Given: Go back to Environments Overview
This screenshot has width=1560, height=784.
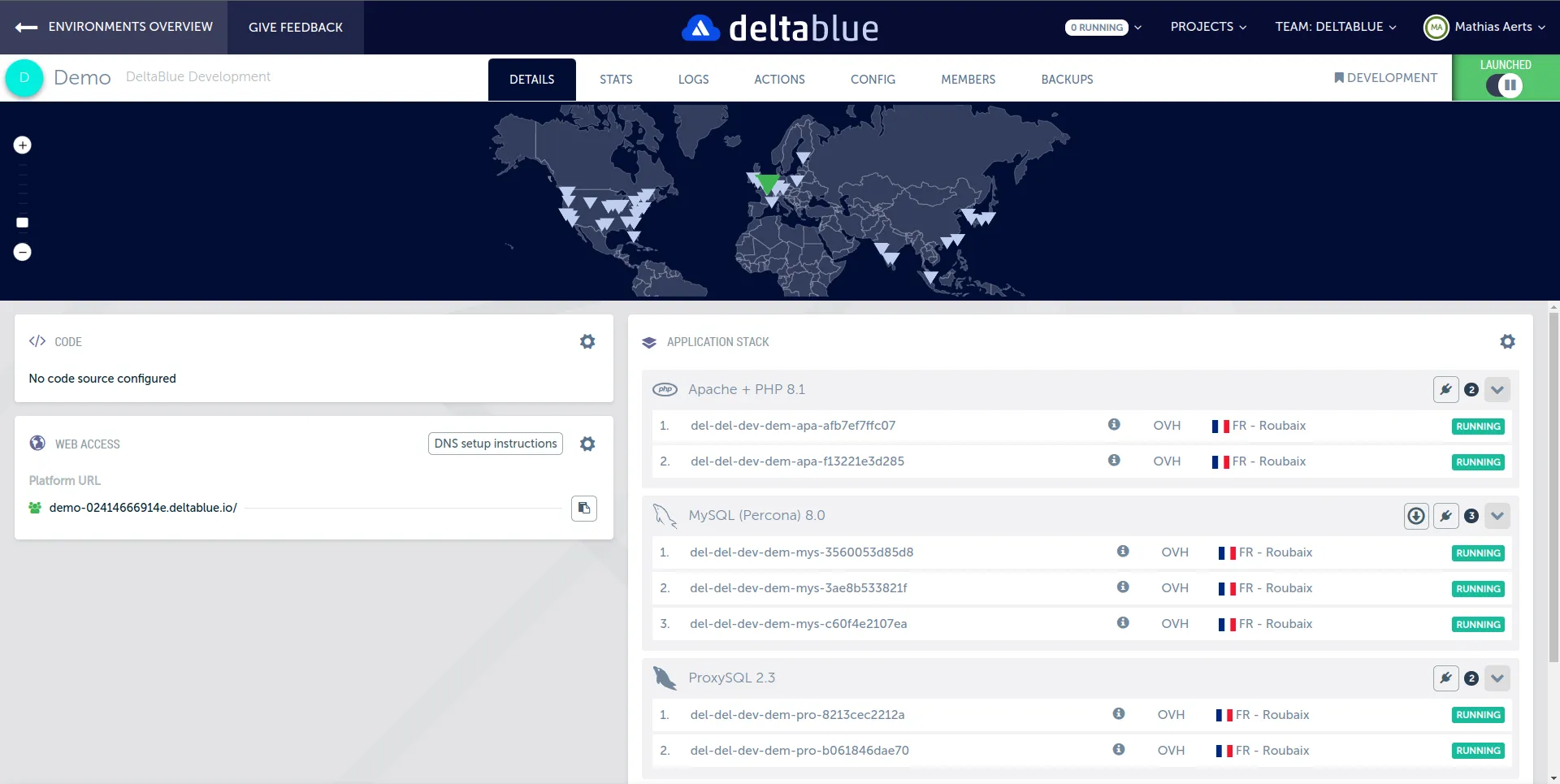Looking at the screenshot, I should tap(115, 27).
